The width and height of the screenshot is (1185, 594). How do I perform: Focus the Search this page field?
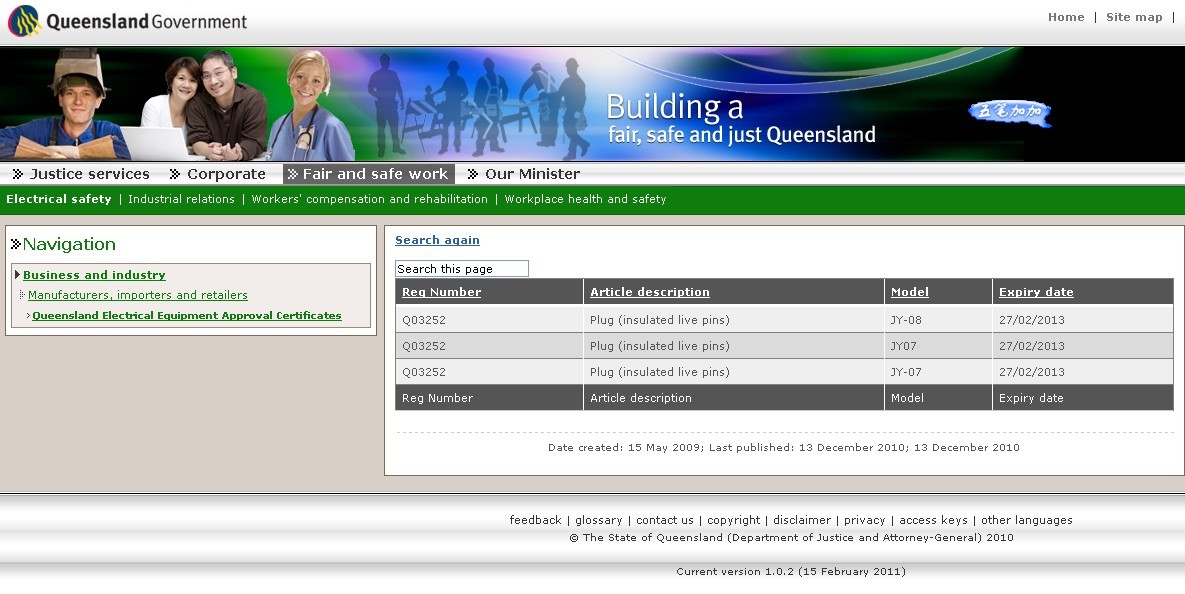tap(461, 269)
